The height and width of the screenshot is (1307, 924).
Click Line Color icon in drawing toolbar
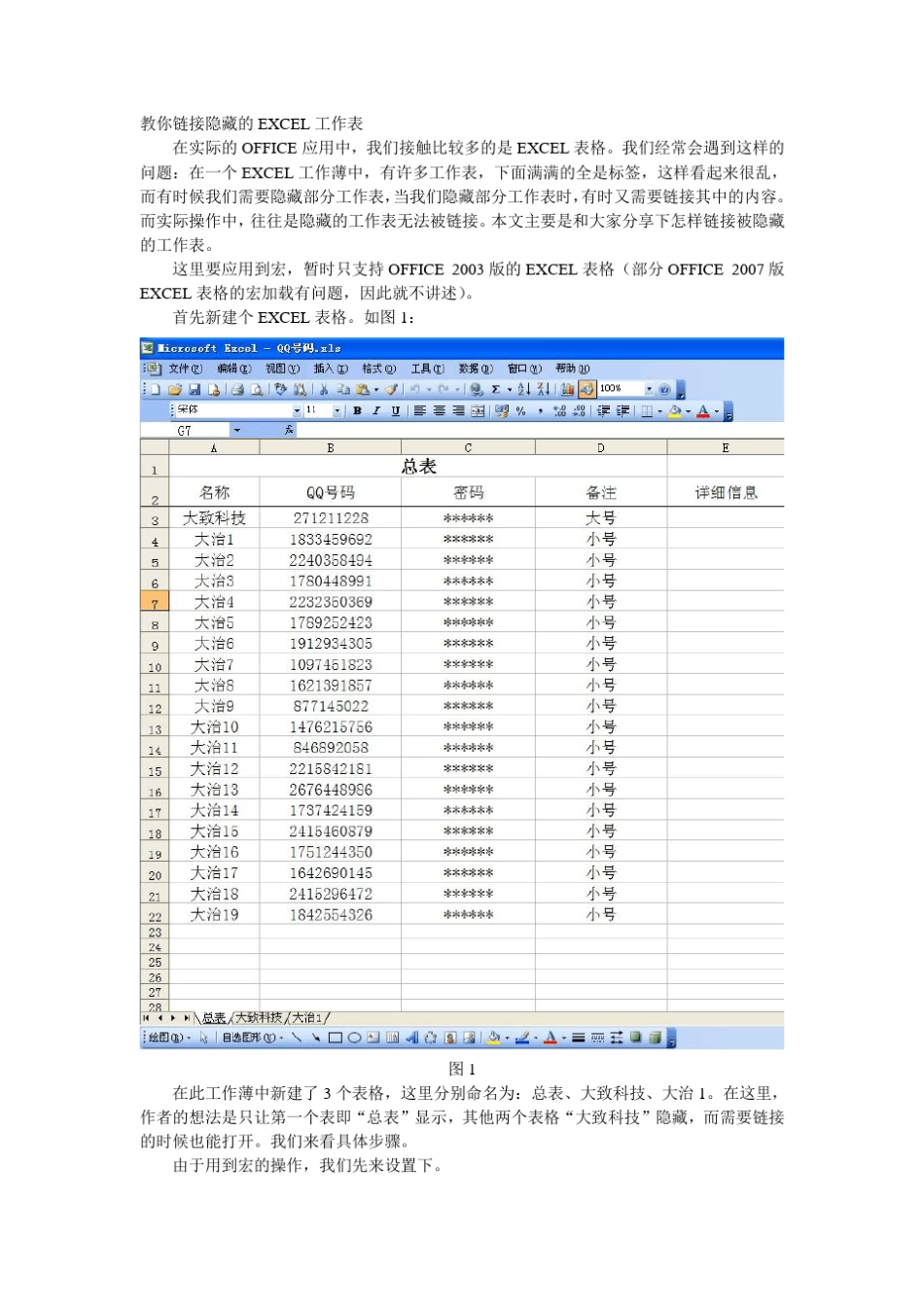(522, 1038)
